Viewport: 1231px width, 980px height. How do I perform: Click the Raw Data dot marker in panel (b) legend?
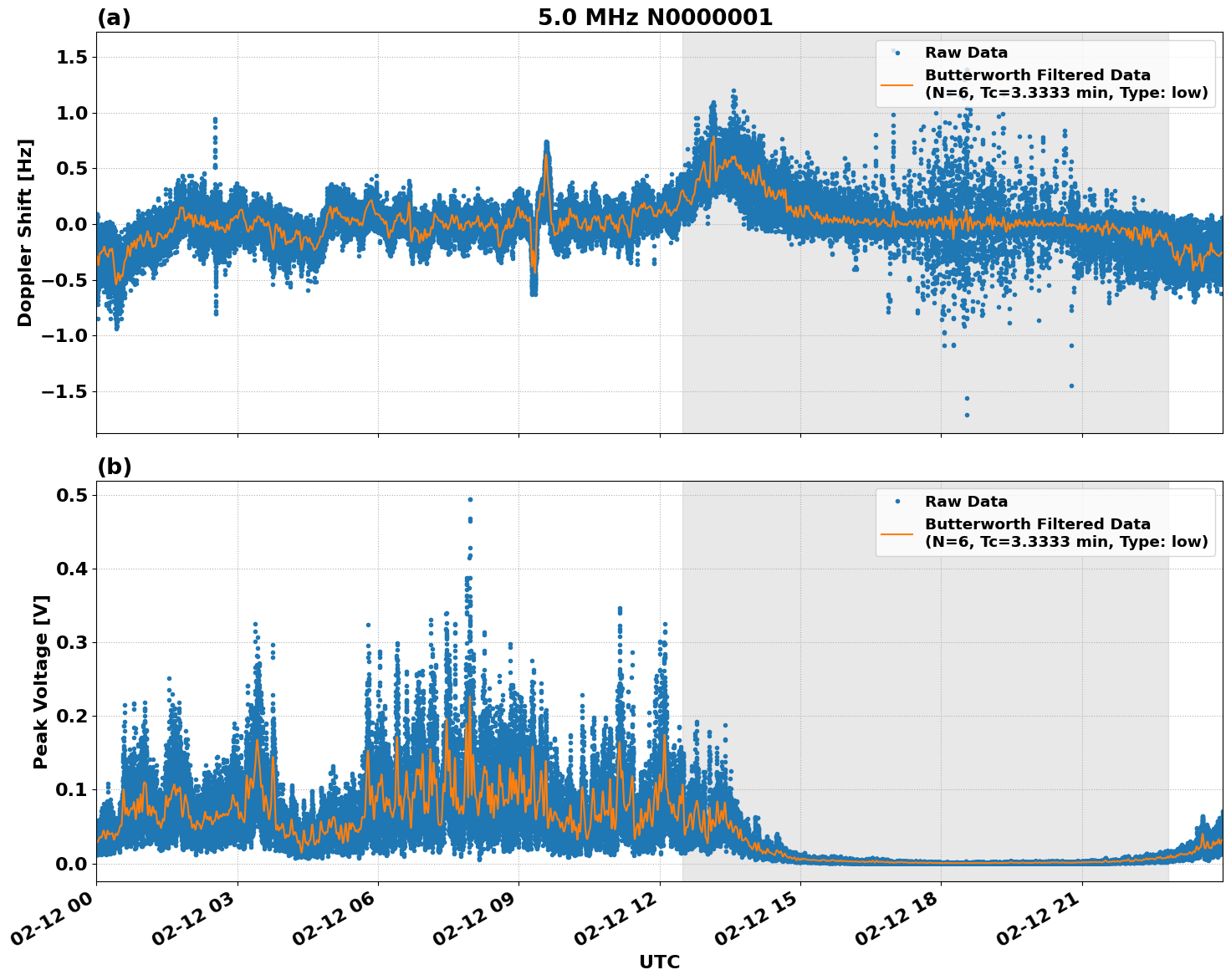click(x=898, y=500)
